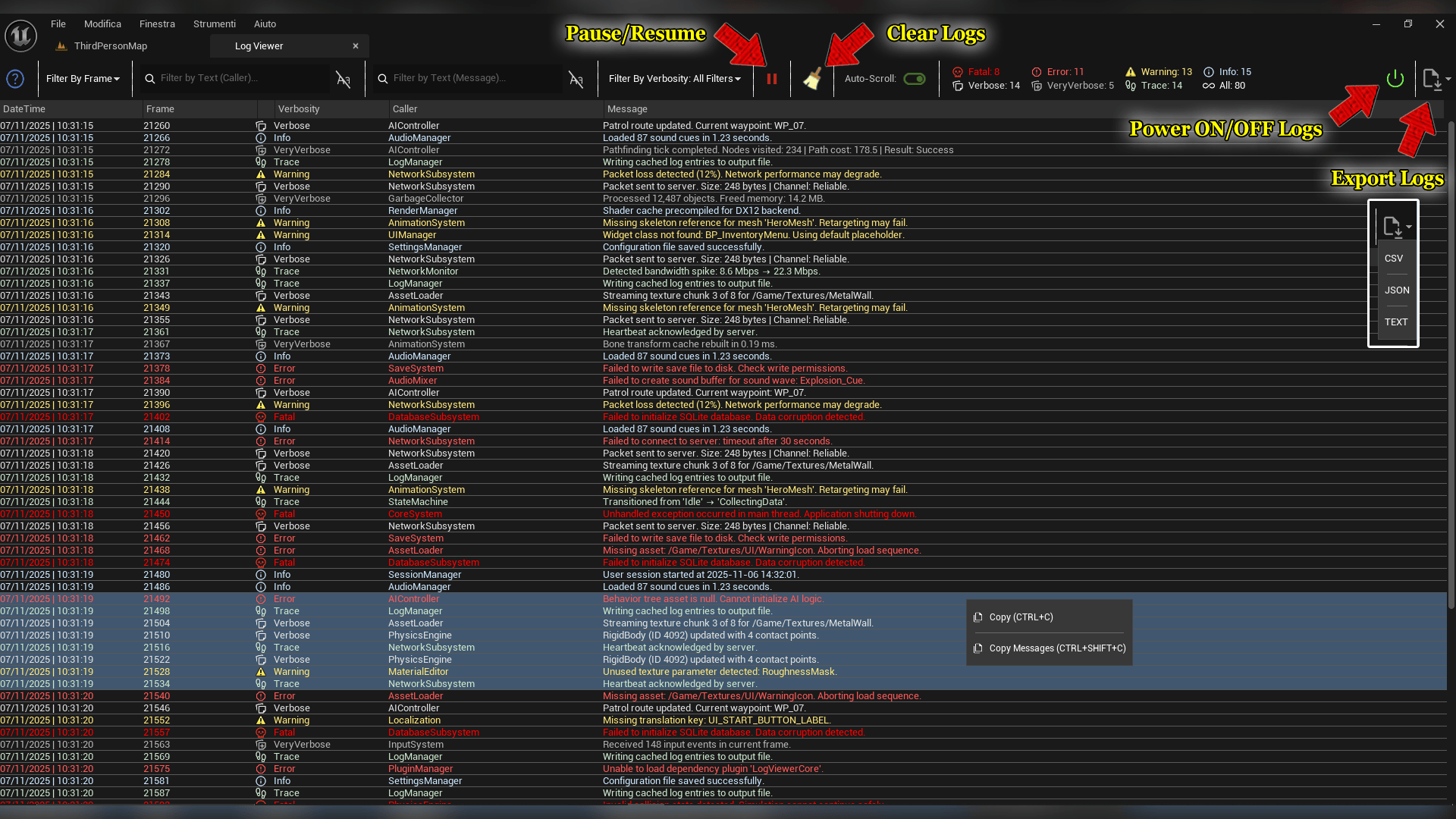The height and width of the screenshot is (819, 1456).
Task: Open the Modifica menu
Action: (x=102, y=24)
